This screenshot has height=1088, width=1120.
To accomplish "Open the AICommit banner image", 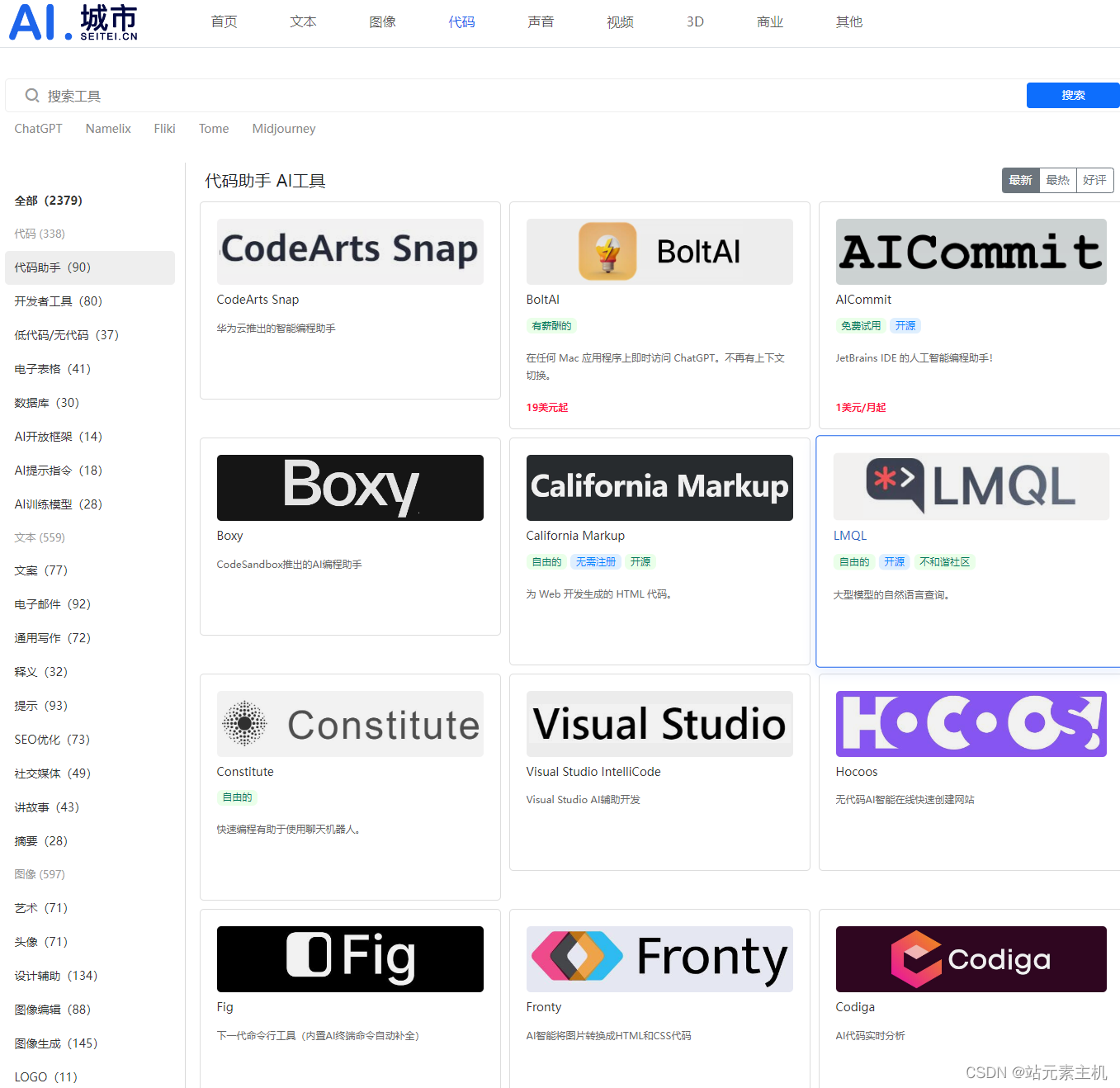I will pyautogui.click(x=971, y=252).
